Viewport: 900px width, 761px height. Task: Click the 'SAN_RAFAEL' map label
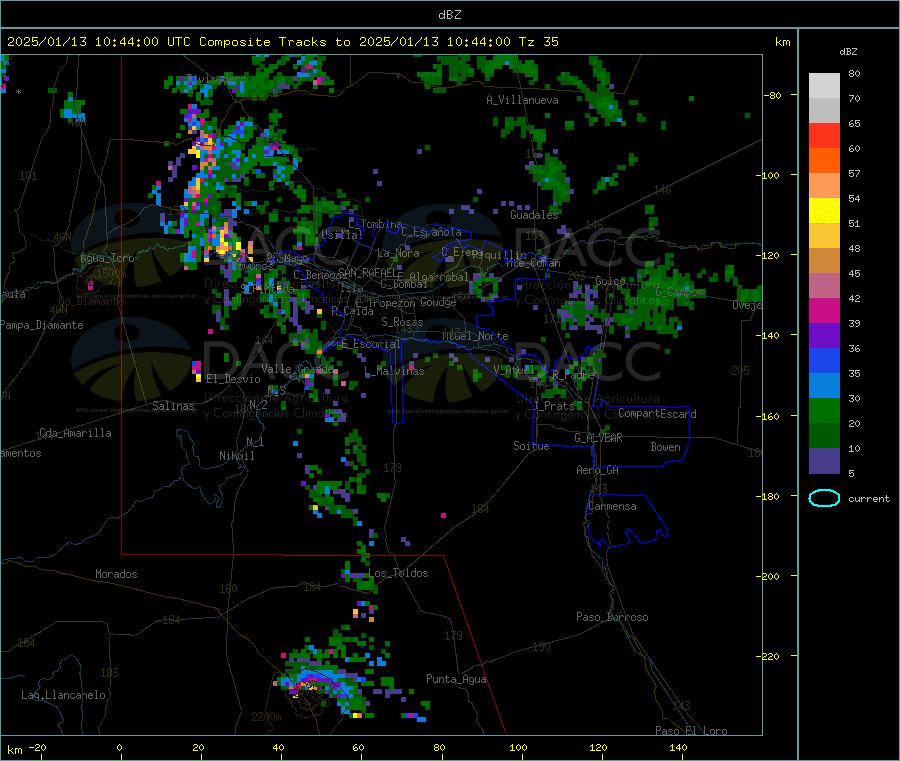click(x=368, y=272)
